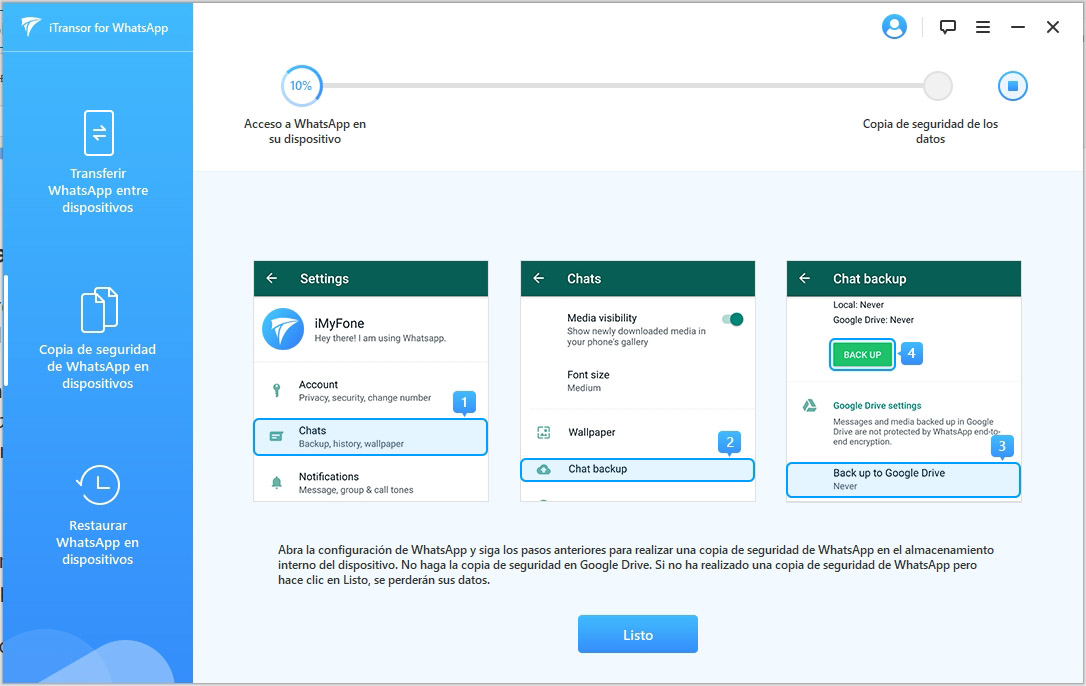
Task: Click the back arrow in Settings illustration
Action: [x=272, y=278]
